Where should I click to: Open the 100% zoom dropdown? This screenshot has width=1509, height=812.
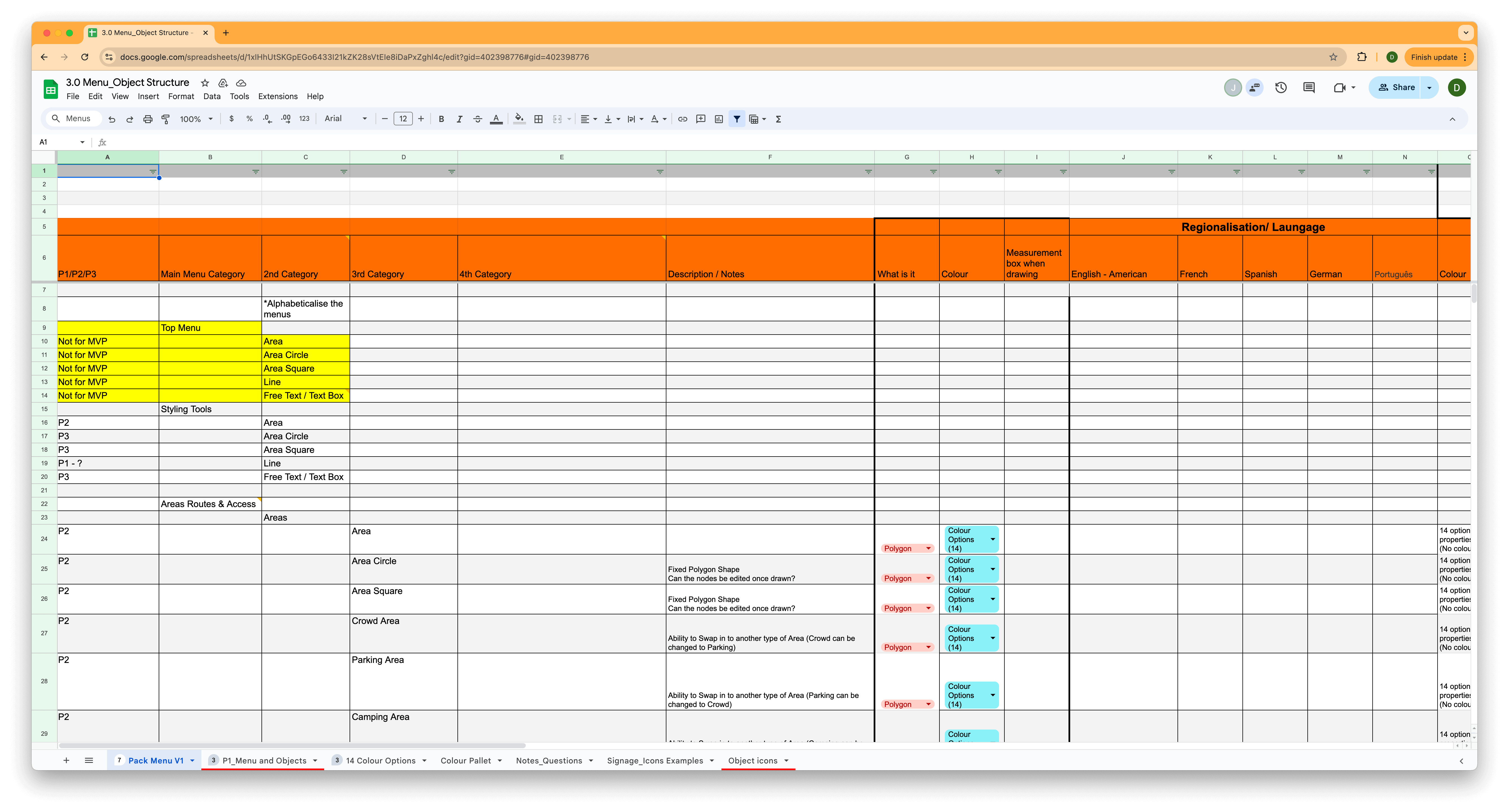(196, 119)
